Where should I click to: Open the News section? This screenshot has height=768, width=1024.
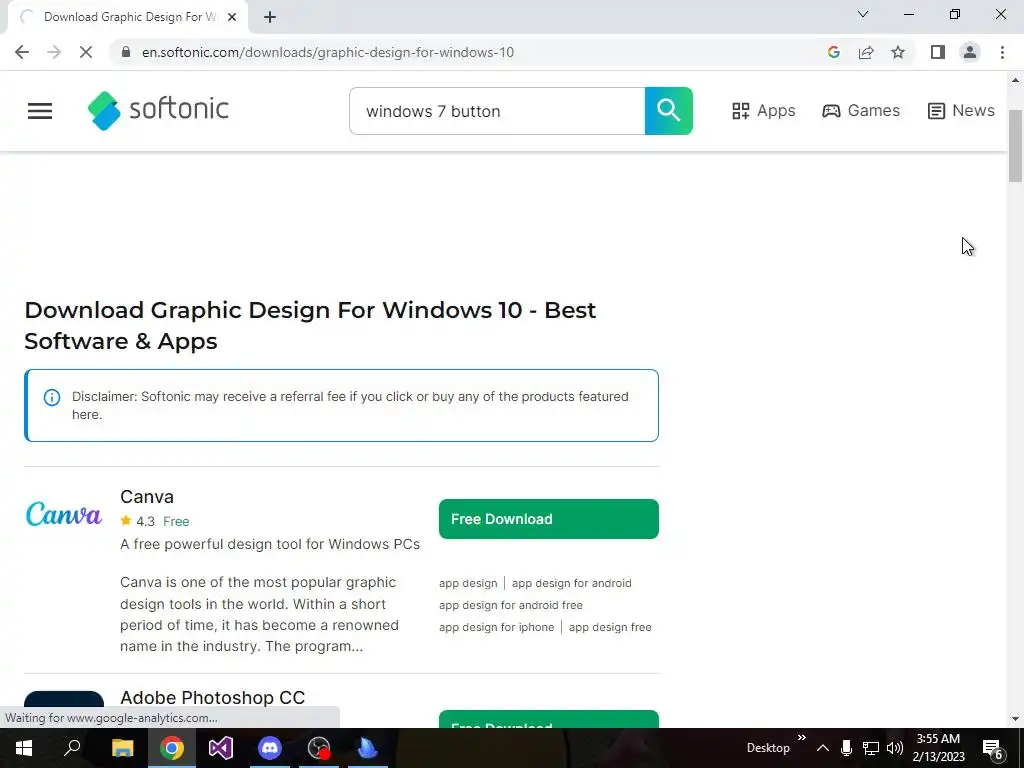coord(961,110)
